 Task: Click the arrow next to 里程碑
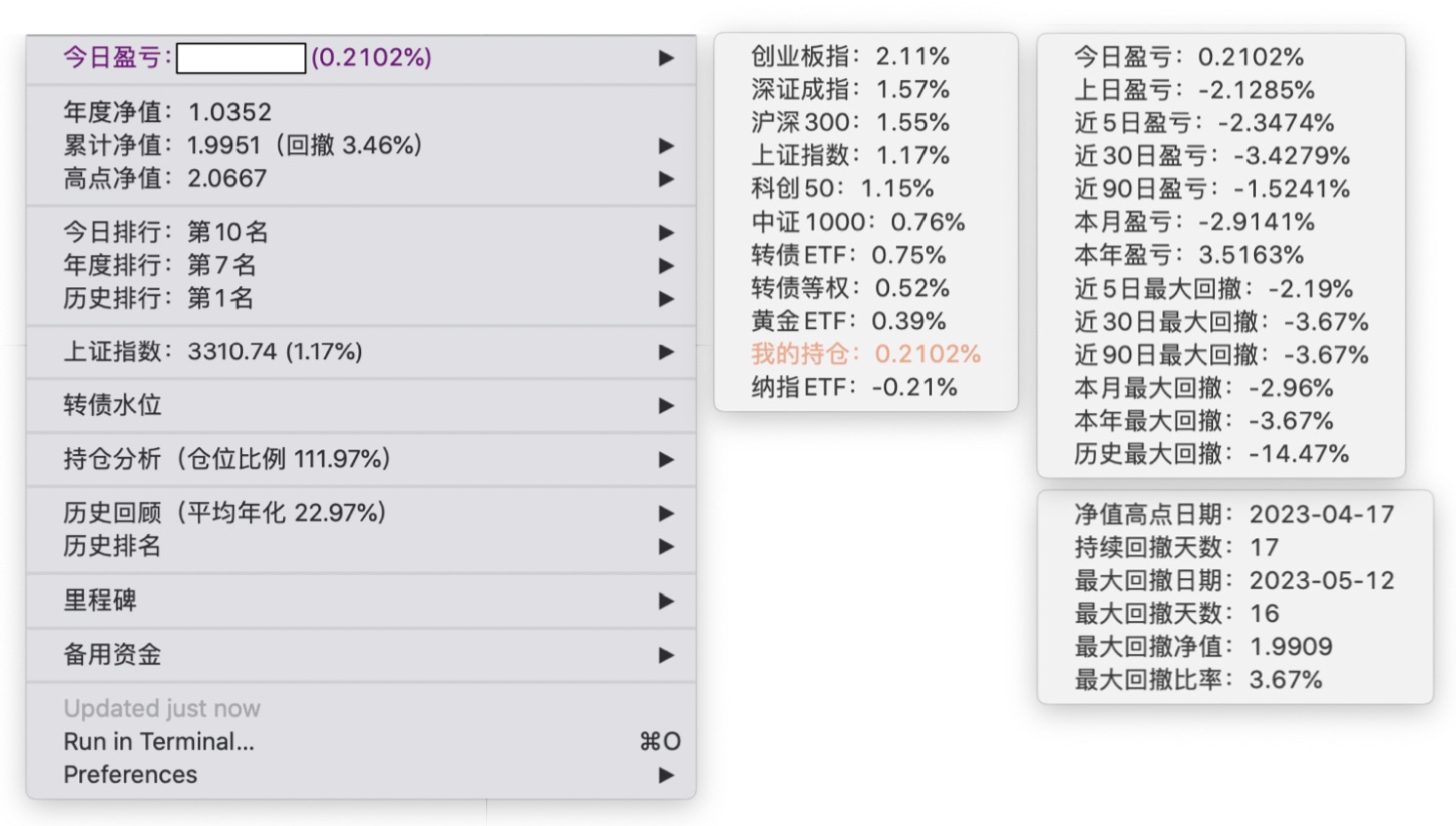point(667,600)
